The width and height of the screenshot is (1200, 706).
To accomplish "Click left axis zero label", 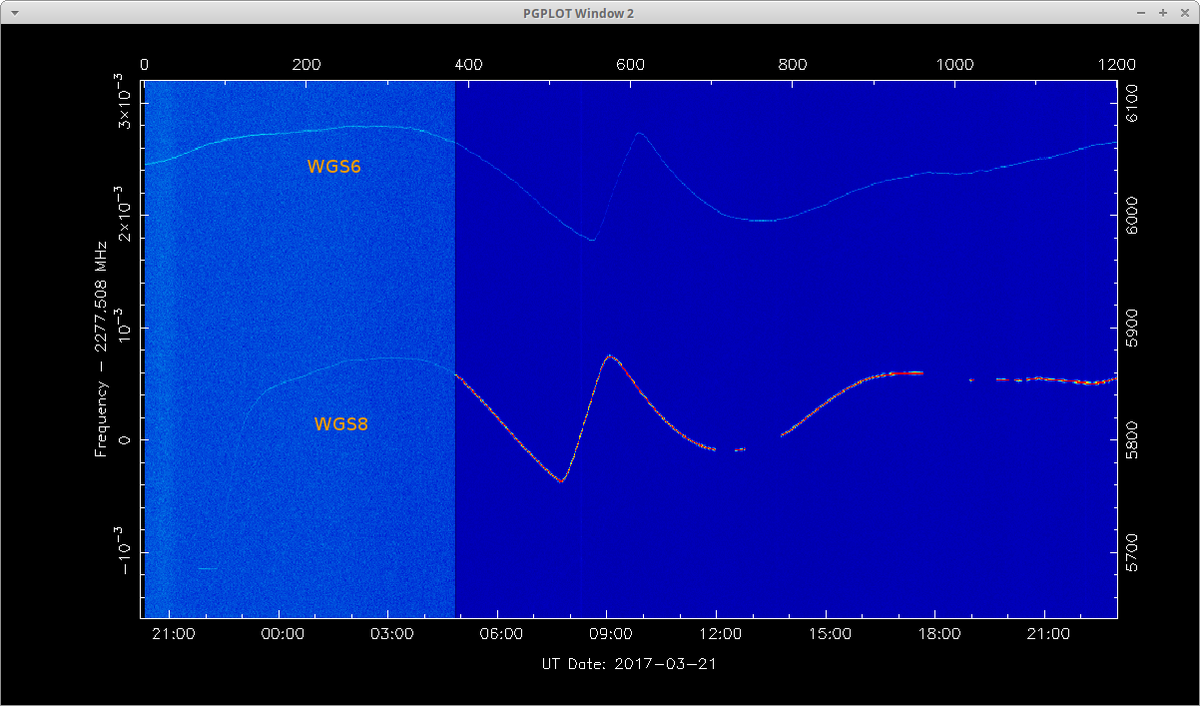I will pos(126,440).
